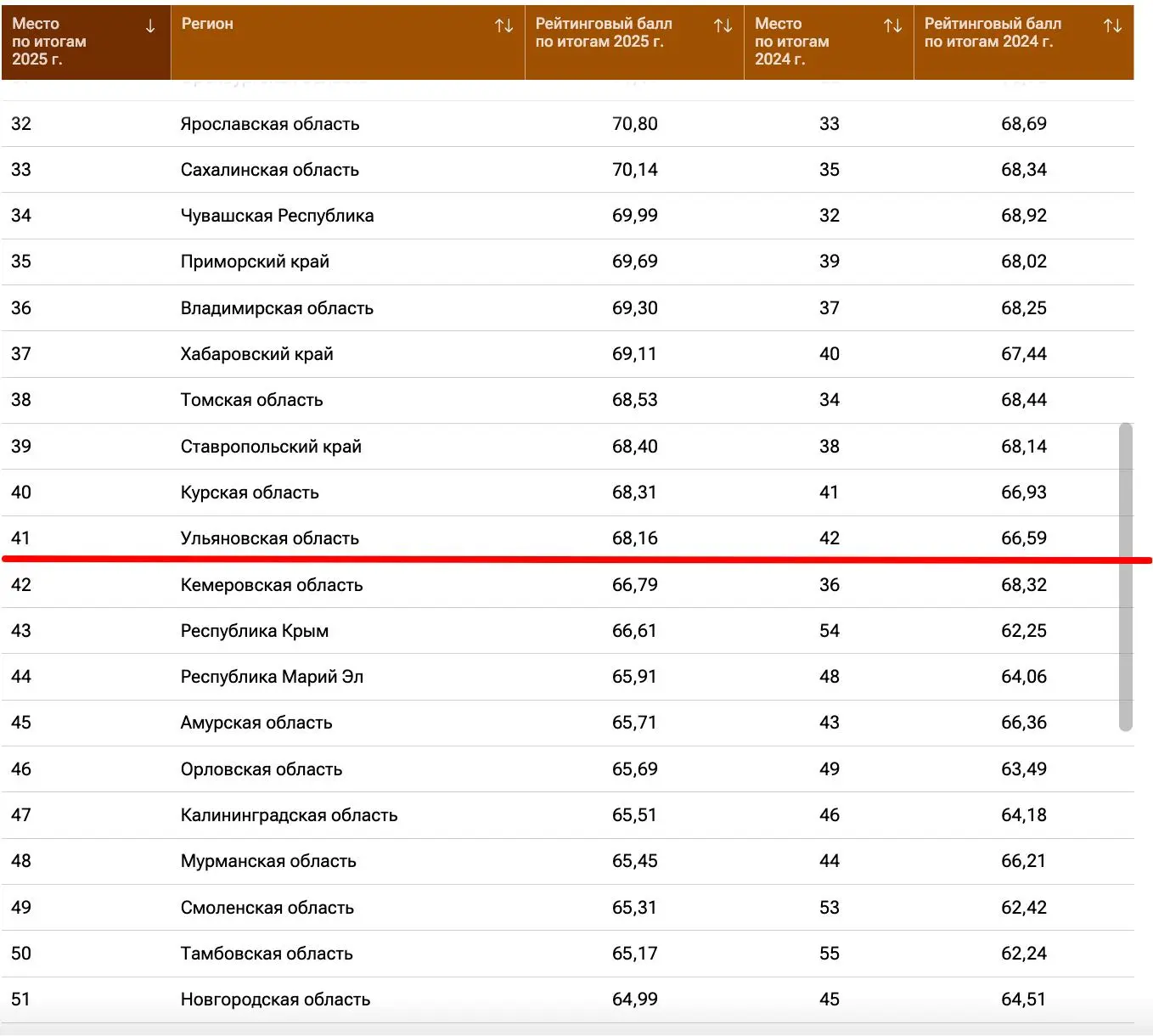Click 2024 score value 64,18
Image resolution: width=1153 pixels, height=1036 pixels.
click(1024, 815)
